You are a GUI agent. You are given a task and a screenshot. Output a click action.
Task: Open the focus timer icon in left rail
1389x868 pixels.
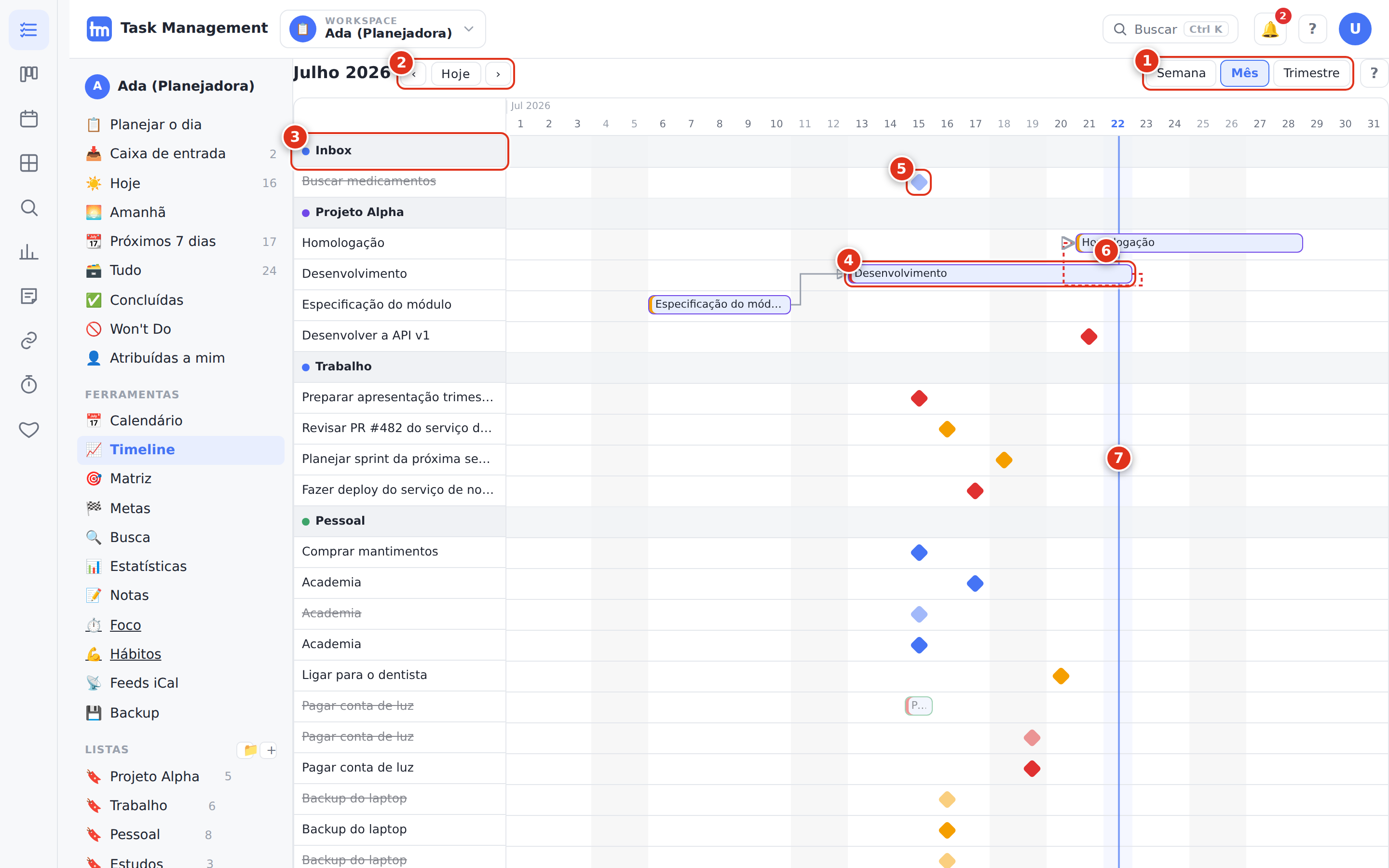pos(29,385)
